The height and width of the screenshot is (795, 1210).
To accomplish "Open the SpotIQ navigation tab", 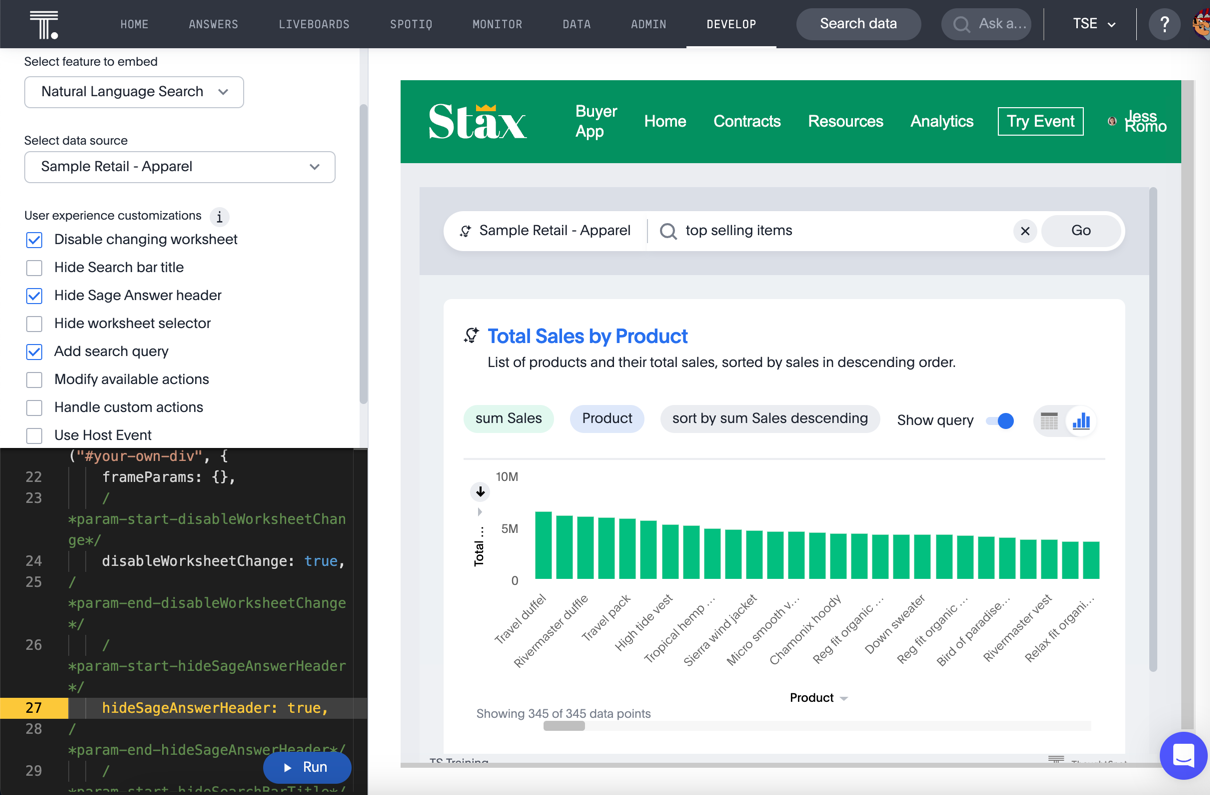I will 411,24.
